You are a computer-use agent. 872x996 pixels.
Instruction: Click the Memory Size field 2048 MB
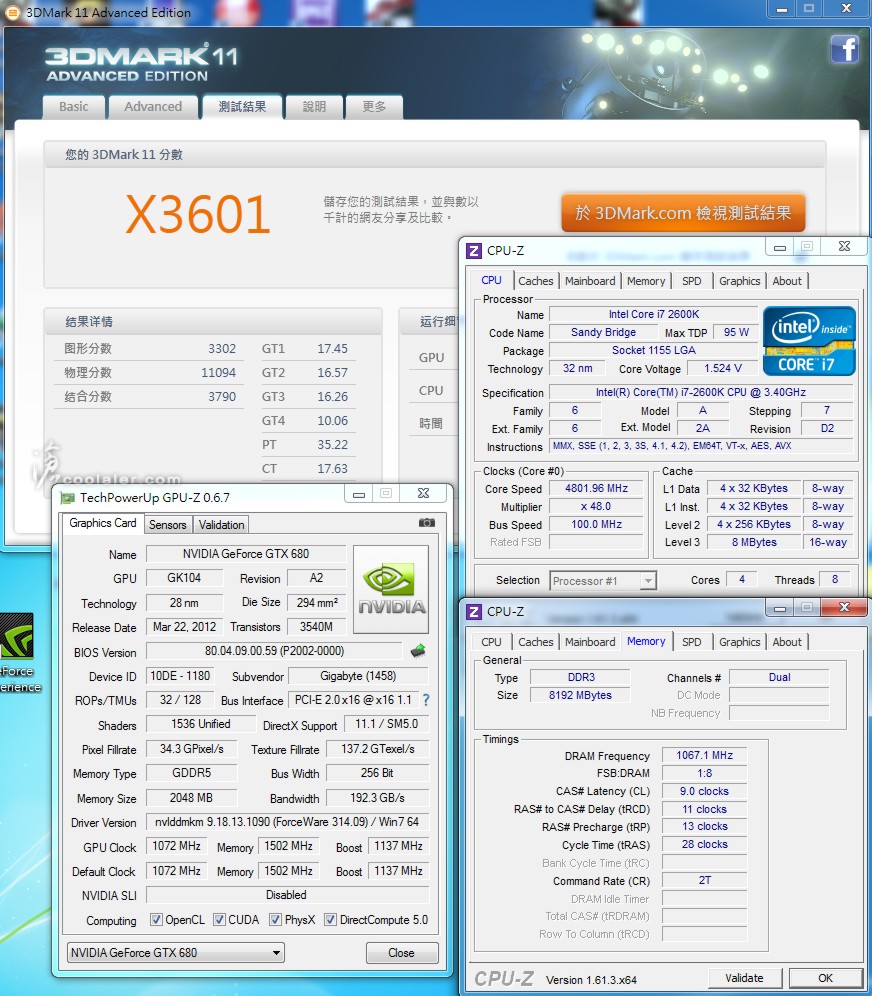(191, 798)
